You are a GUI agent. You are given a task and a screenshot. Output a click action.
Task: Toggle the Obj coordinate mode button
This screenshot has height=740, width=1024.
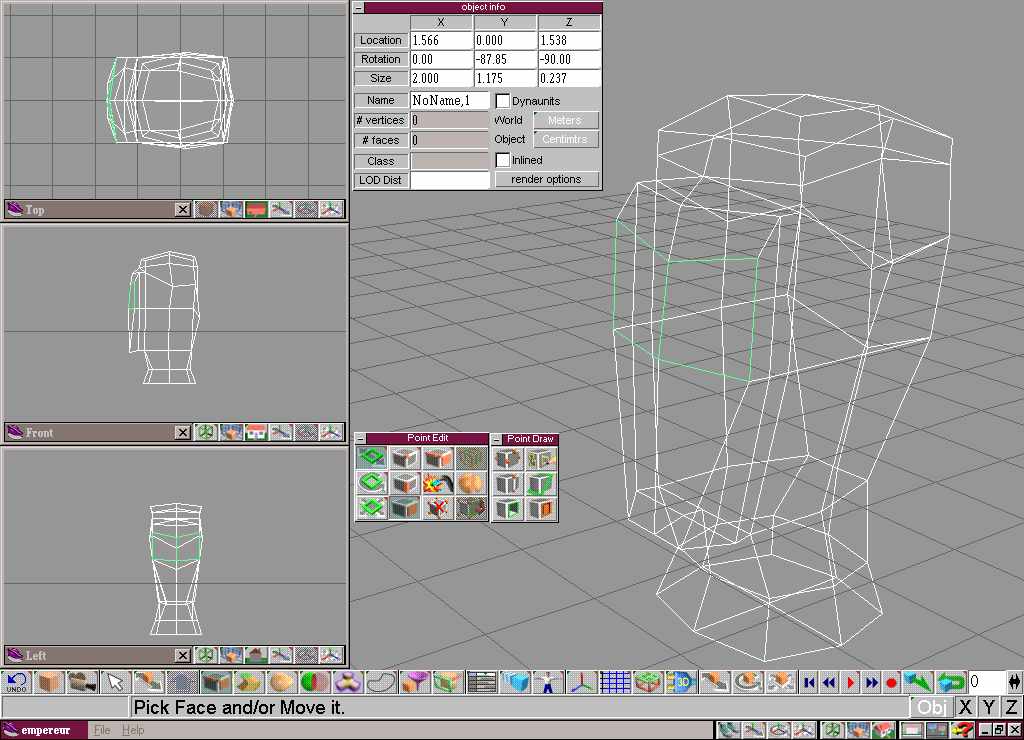click(932, 707)
